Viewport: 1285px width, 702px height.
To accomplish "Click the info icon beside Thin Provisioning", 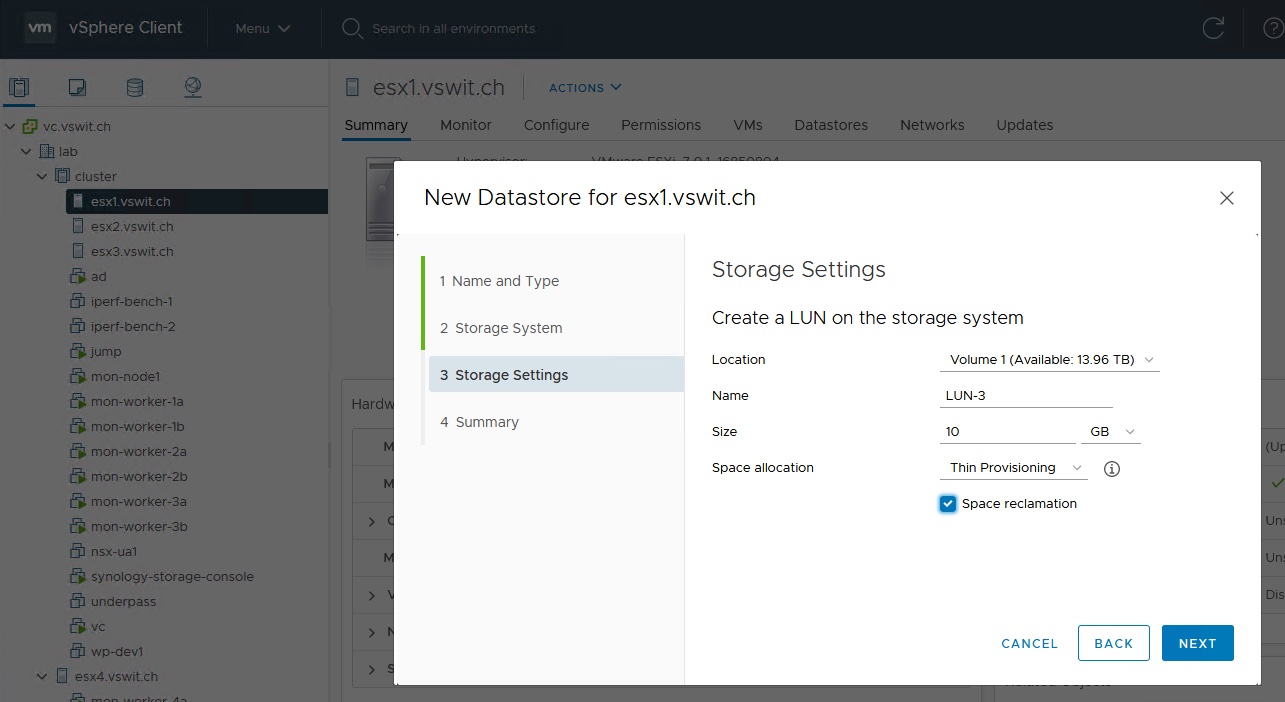I will (x=1111, y=468).
